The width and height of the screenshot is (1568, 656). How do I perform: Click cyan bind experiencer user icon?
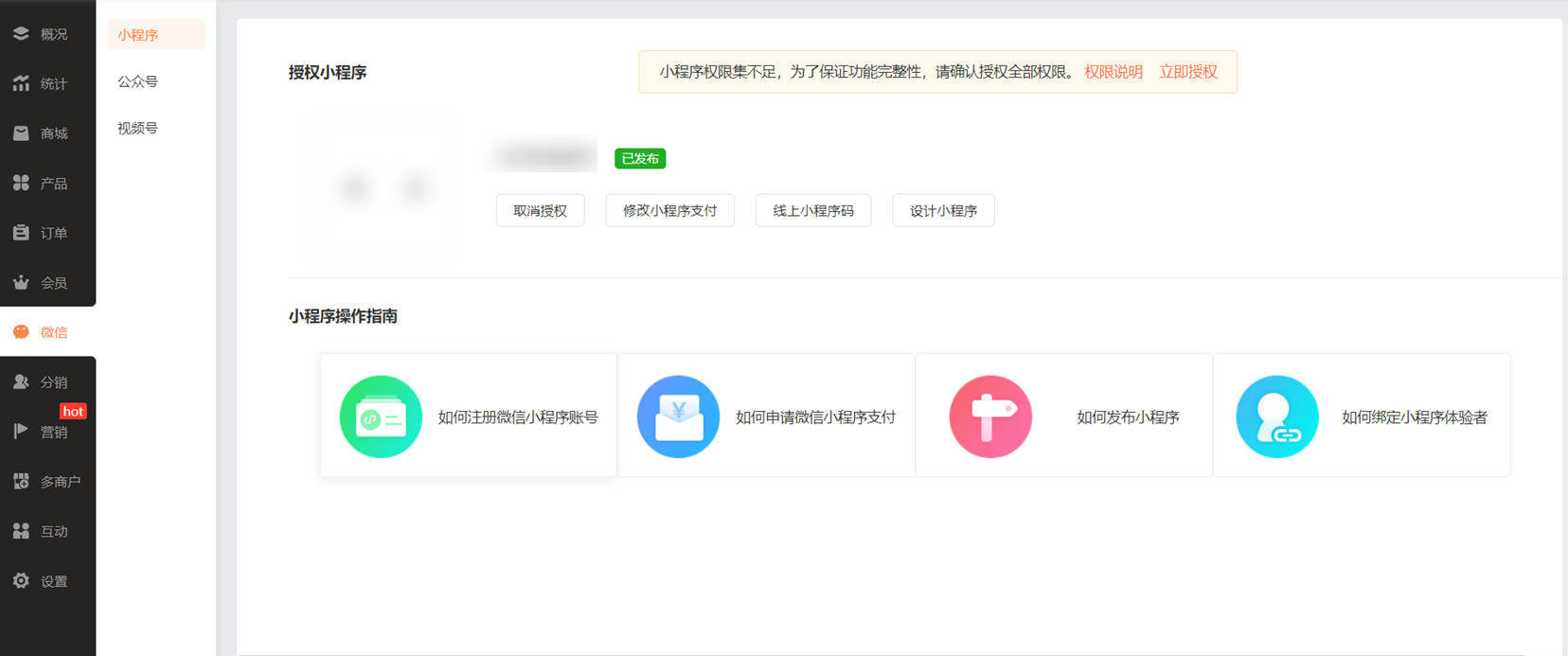[1276, 417]
